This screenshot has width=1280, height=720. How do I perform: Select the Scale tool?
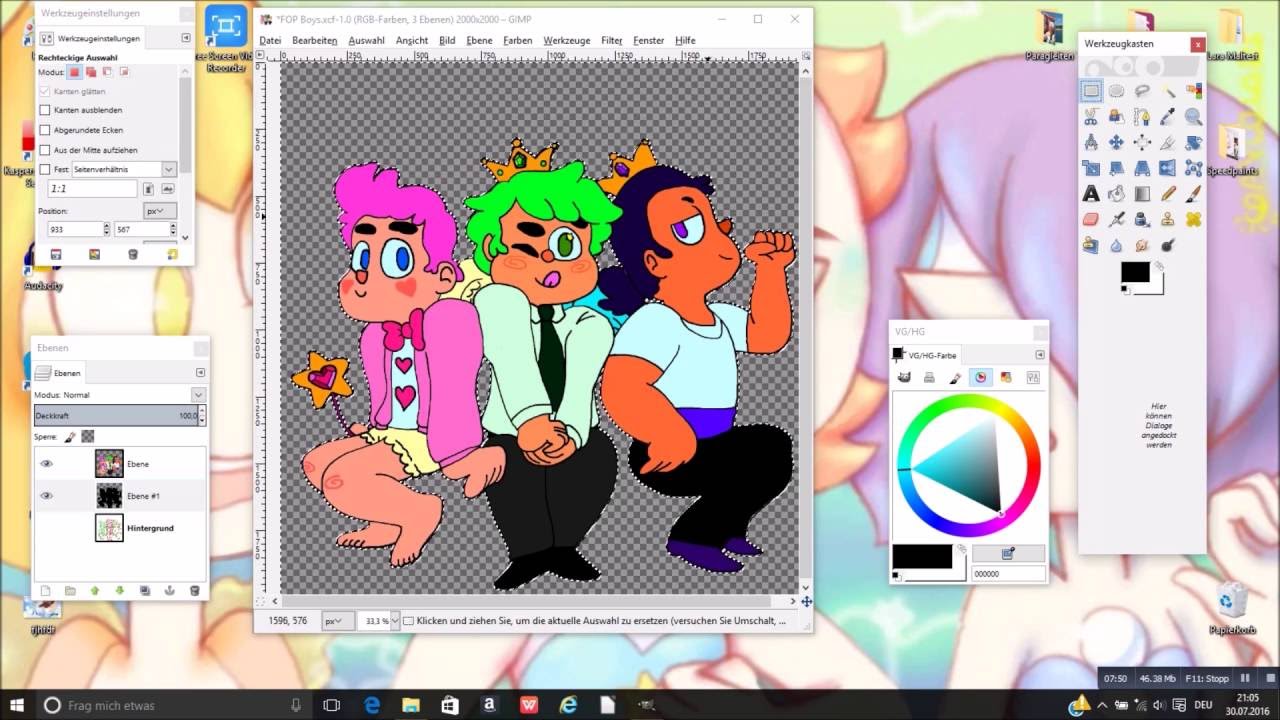click(1091, 168)
